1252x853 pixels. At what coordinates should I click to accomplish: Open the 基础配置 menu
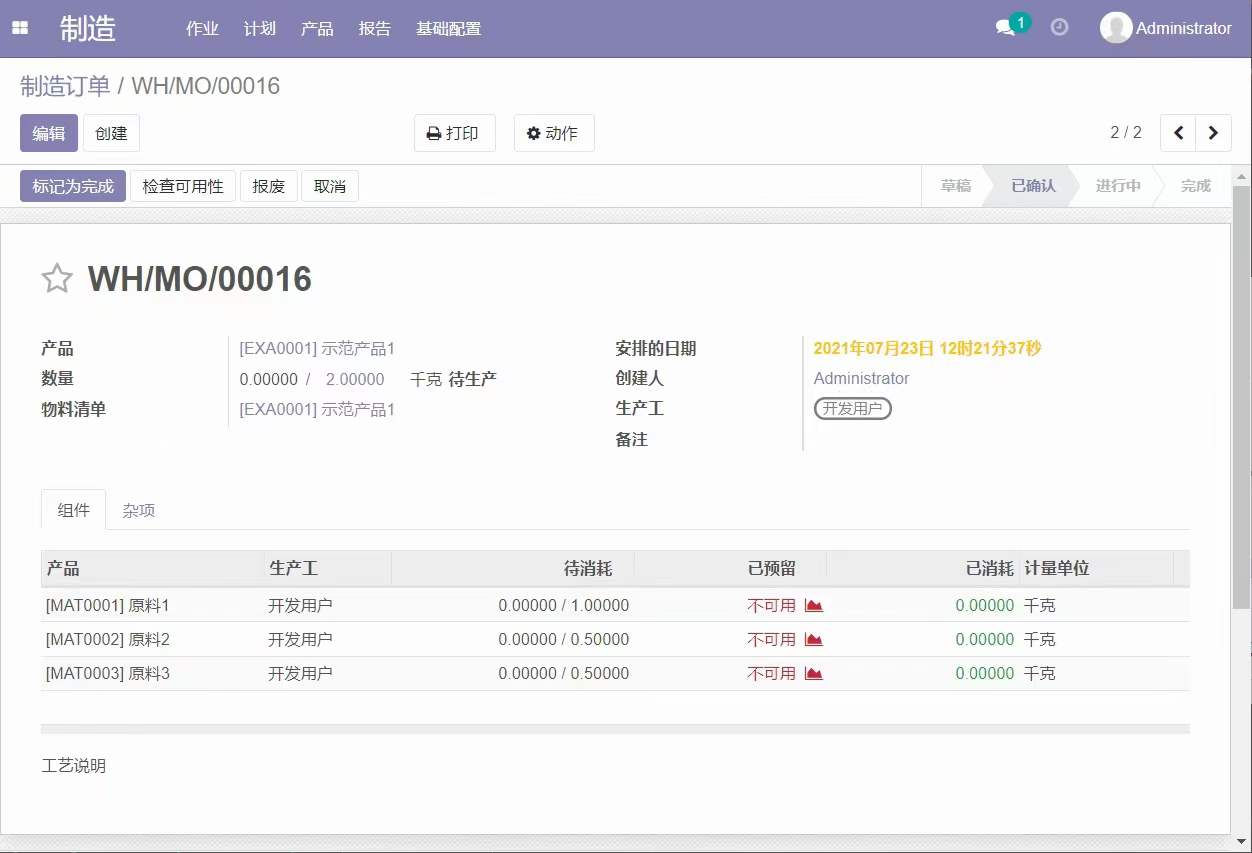[x=448, y=28]
